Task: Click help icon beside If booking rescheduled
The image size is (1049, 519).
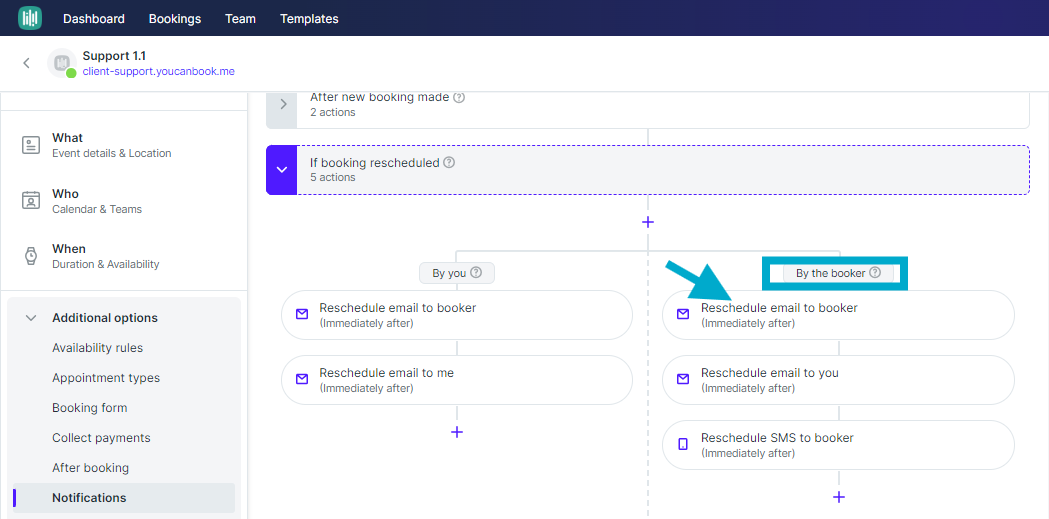Action: tap(450, 163)
